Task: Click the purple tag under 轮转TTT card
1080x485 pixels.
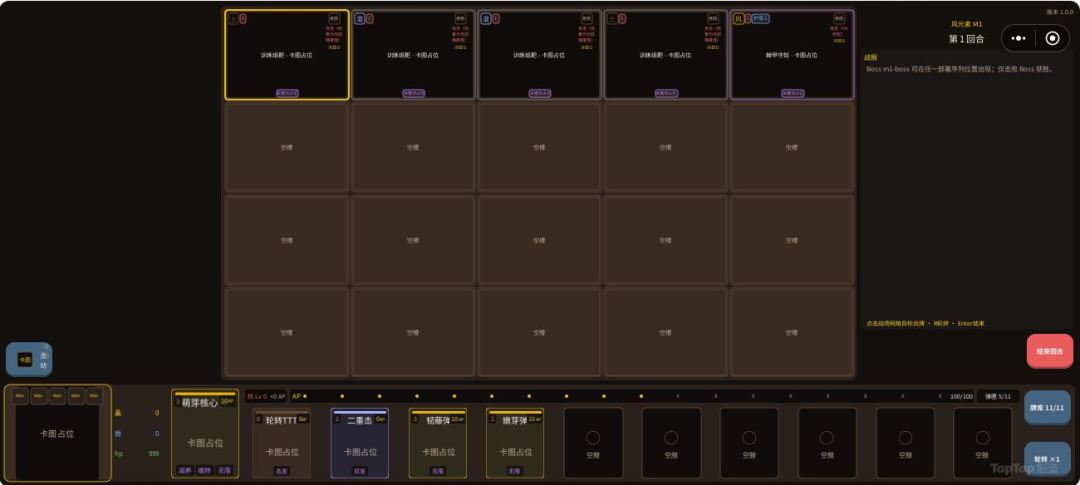Action: (281, 471)
